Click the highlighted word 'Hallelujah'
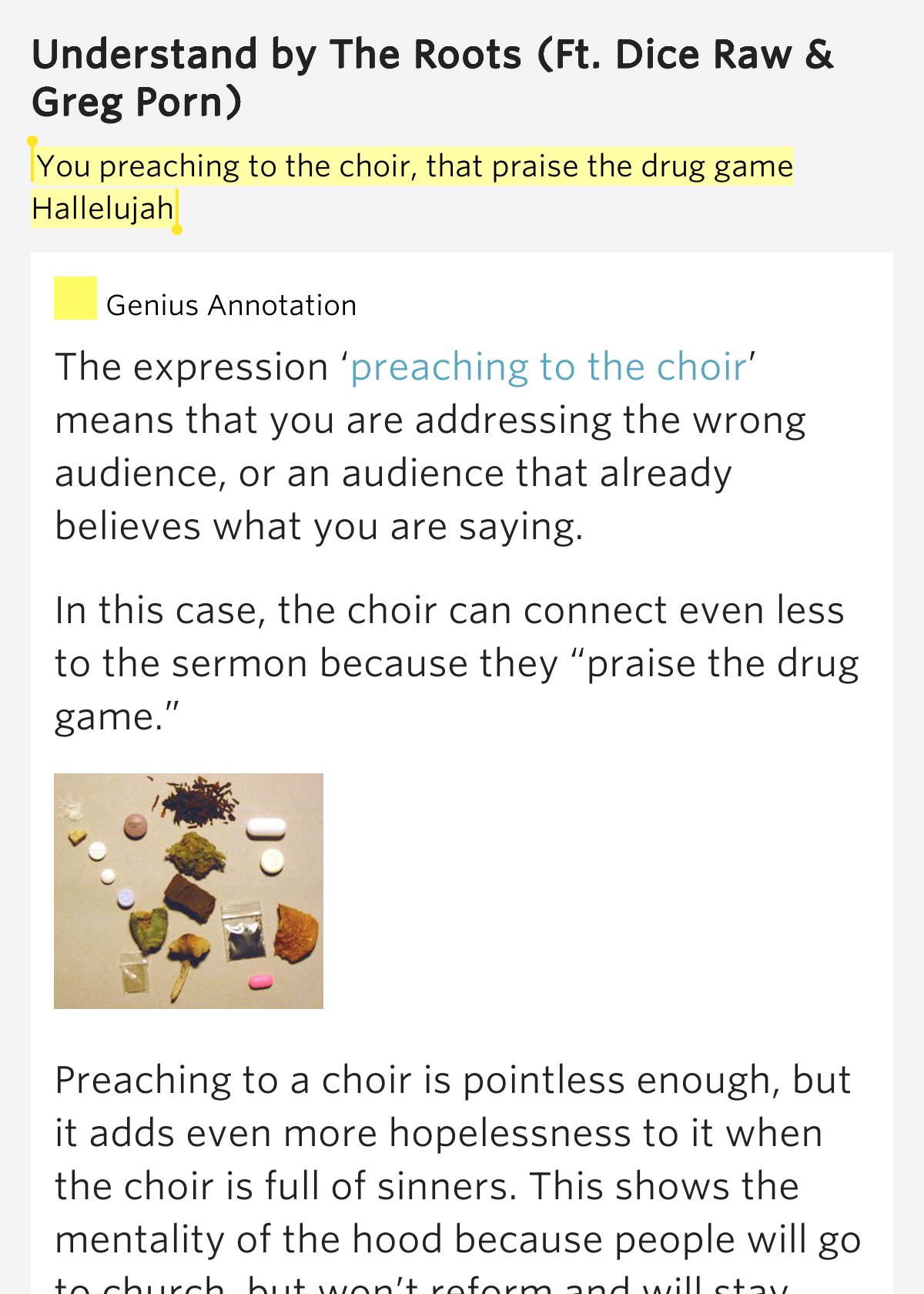 (102, 208)
